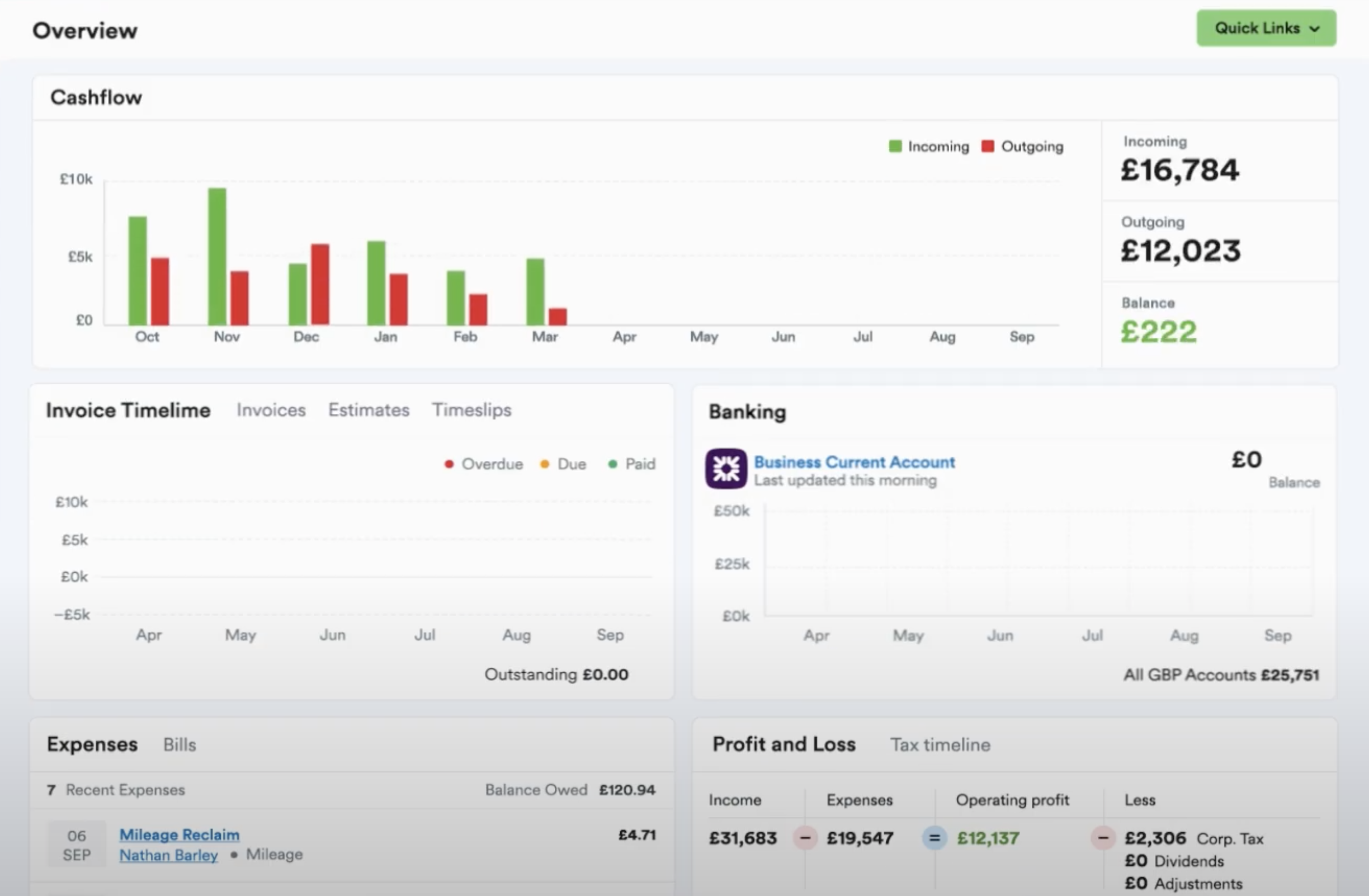This screenshot has height=896, width=1369.
Task: Open the Bills tab
Action: click(180, 745)
